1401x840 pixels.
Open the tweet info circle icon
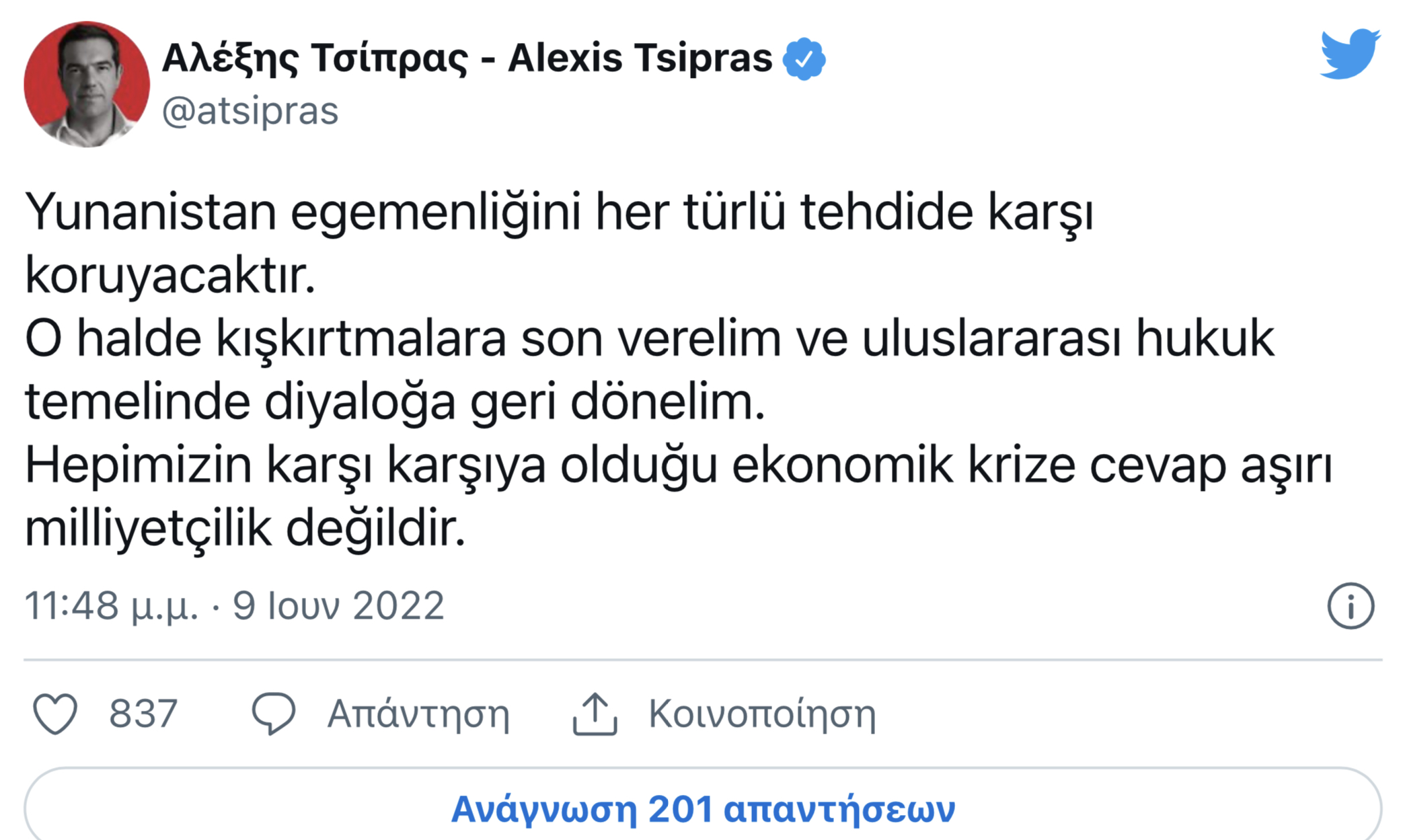pos(1350,606)
